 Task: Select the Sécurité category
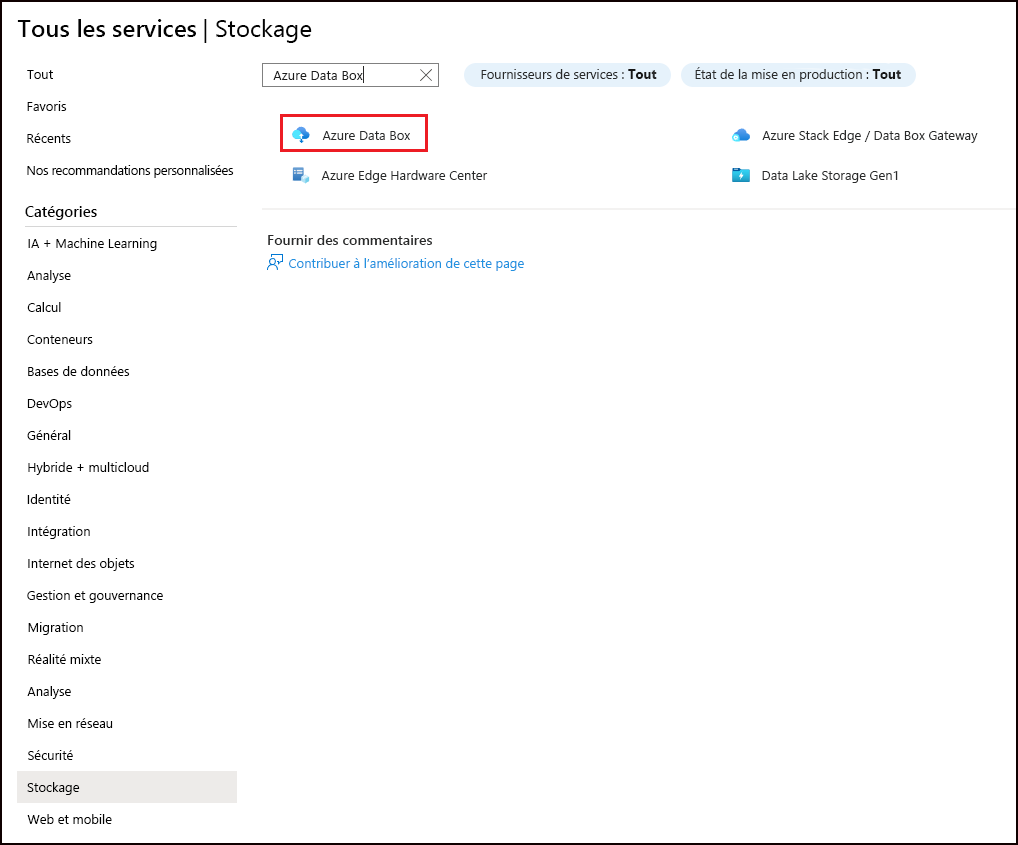pyautogui.click(x=50, y=755)
